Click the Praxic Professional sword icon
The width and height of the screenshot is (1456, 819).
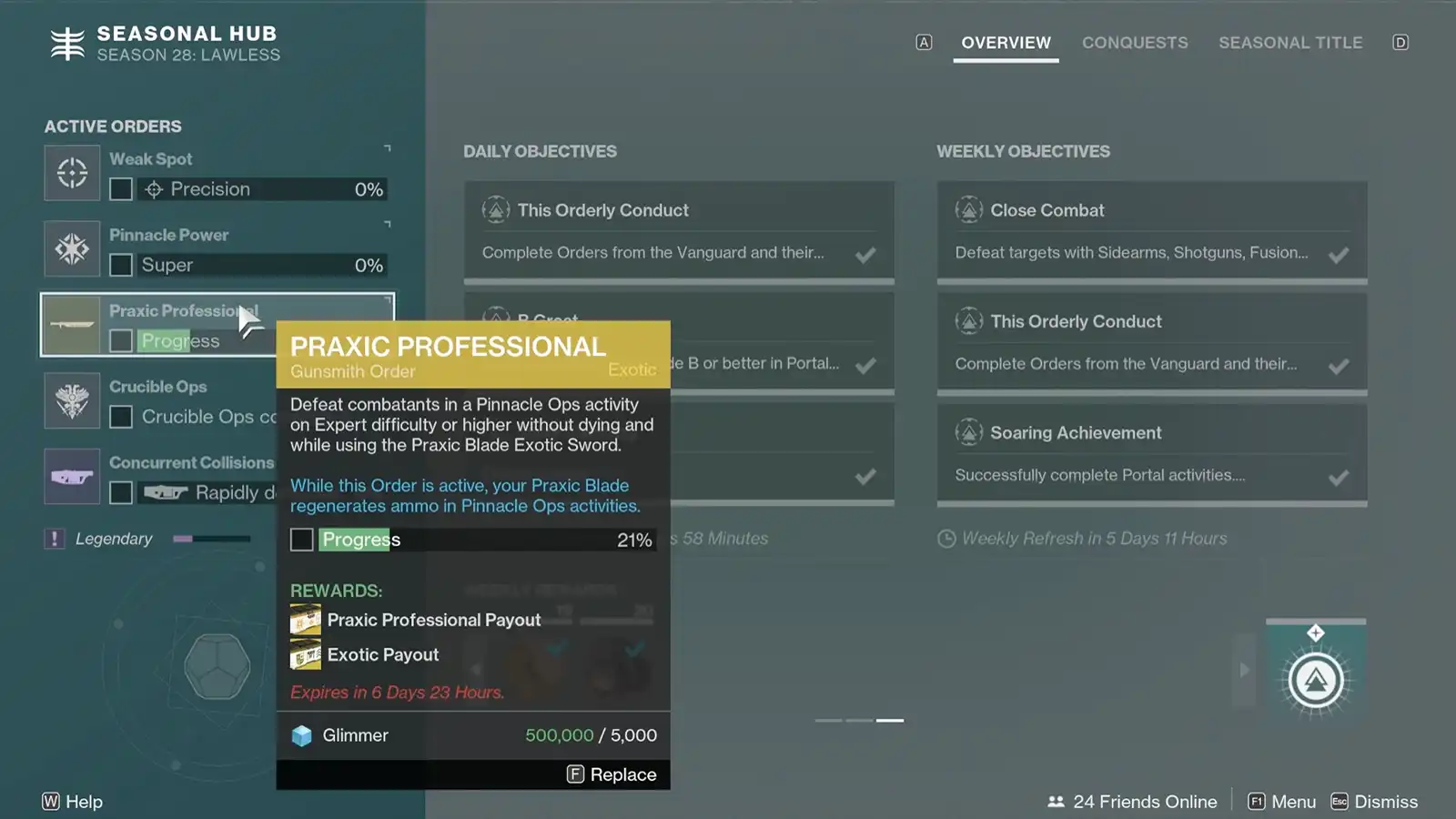[72, 325]
